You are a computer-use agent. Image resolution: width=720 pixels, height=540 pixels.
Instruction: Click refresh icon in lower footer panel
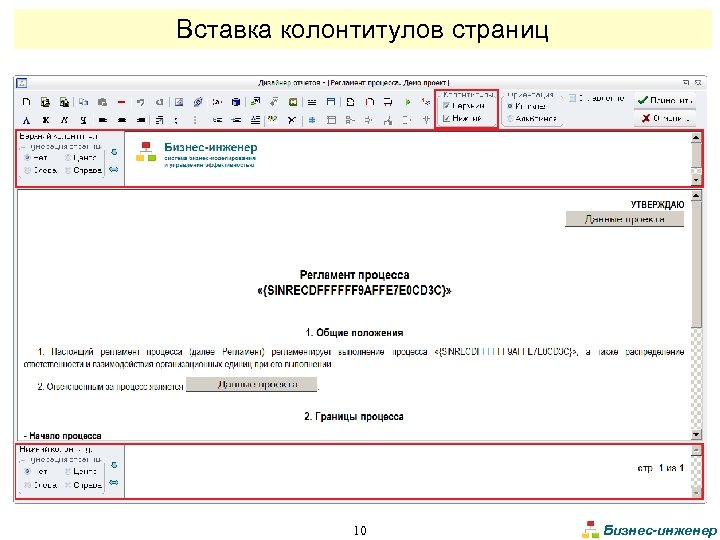point(114,465)
